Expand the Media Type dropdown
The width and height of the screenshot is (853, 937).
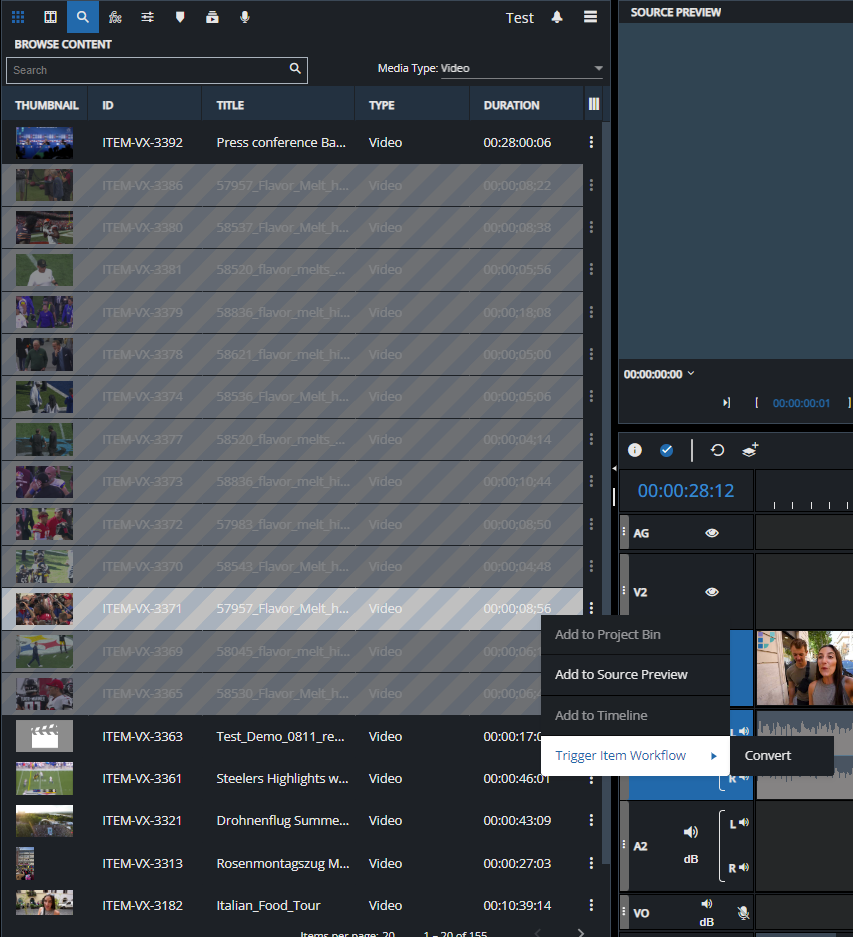point(598,69)
